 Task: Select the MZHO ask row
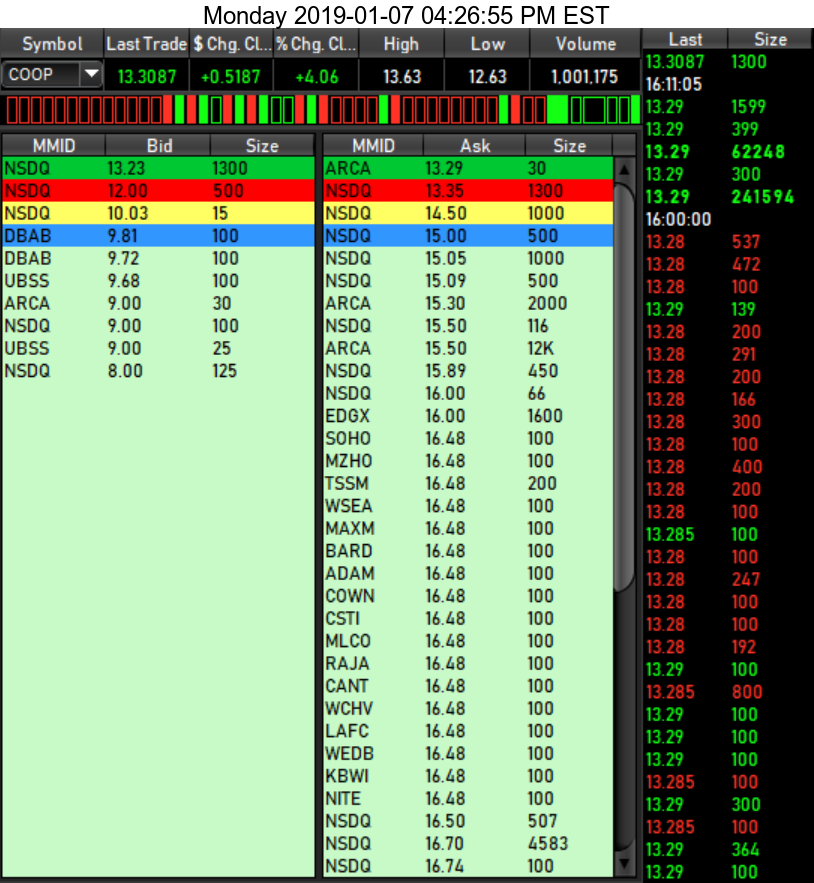pyautogui.click(x=468, y=461)
